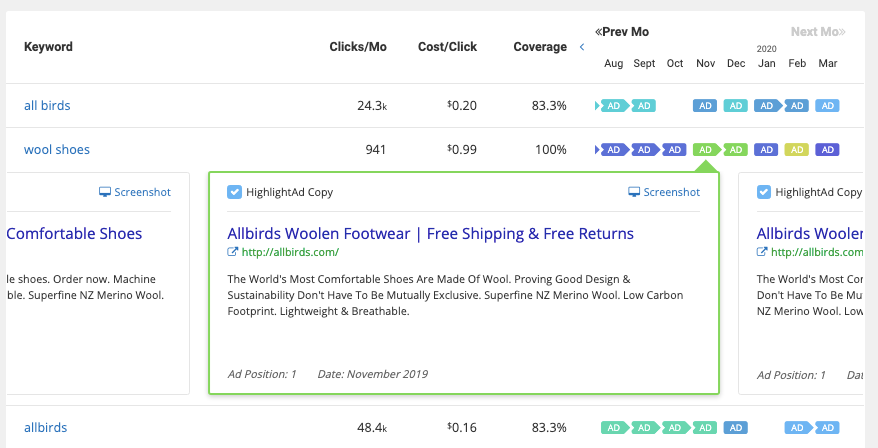The image size is (878, 448).
Task: Click the August AD badge for all birds
Action: click(x=613, y=105)
